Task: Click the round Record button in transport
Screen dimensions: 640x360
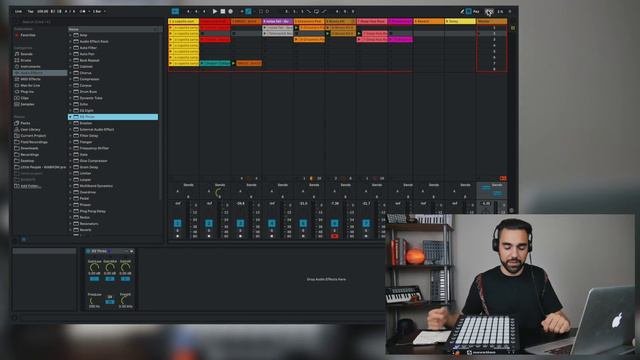Action: tap(231, 11)
